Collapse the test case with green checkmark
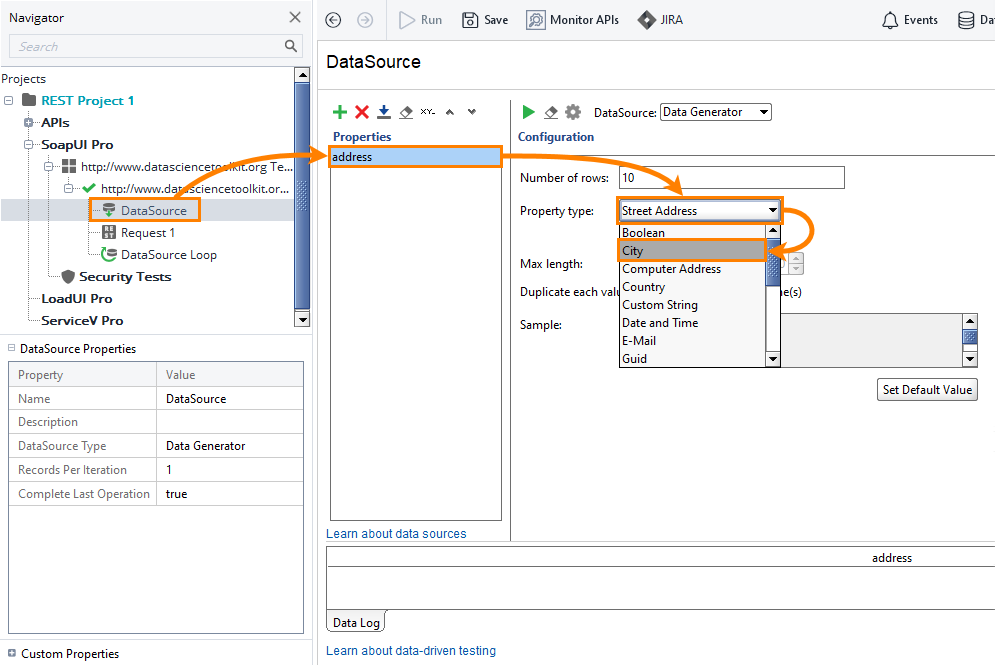995x665 pixels. tap(69, 188)
